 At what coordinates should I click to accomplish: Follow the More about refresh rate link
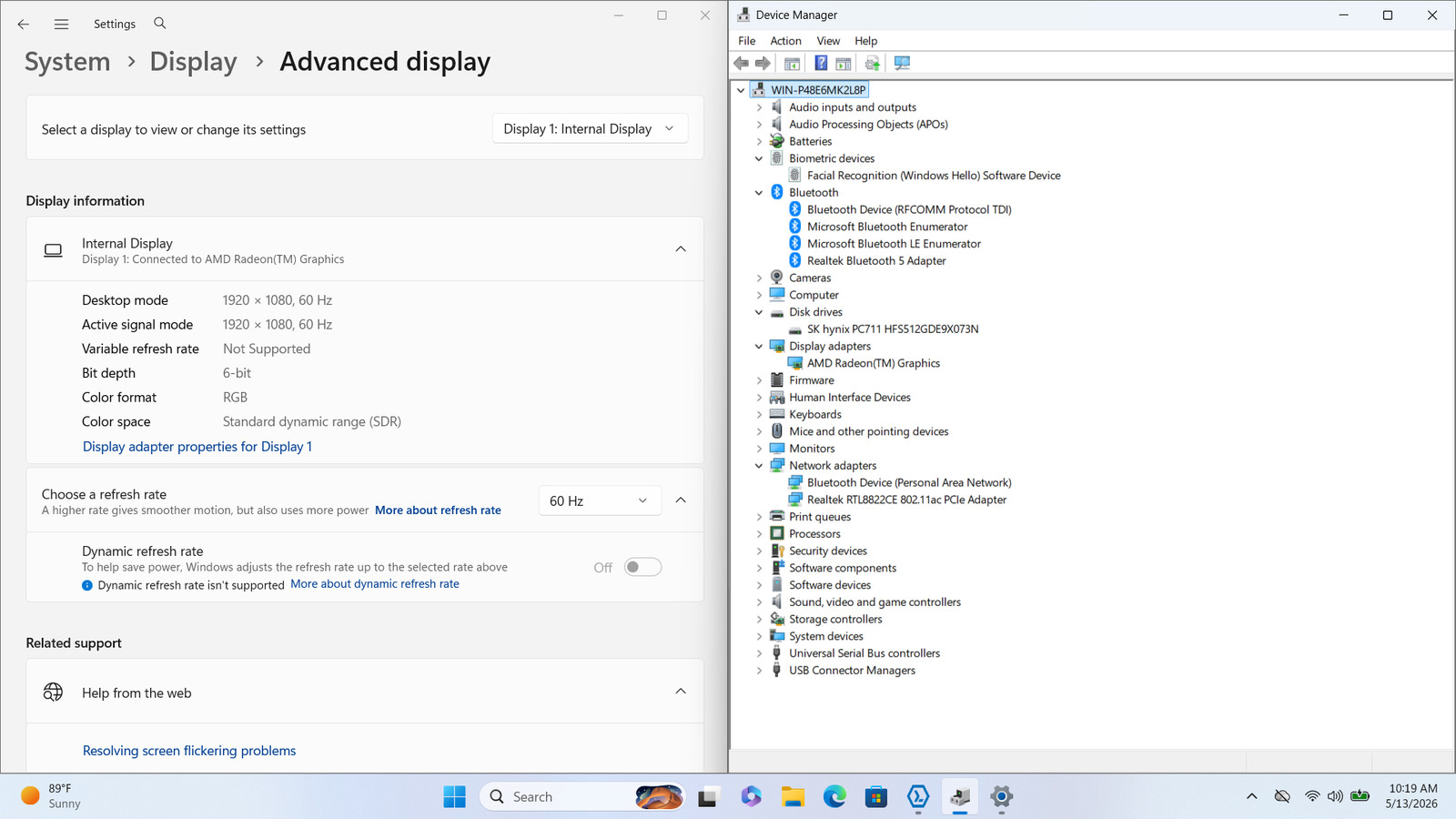438,511
